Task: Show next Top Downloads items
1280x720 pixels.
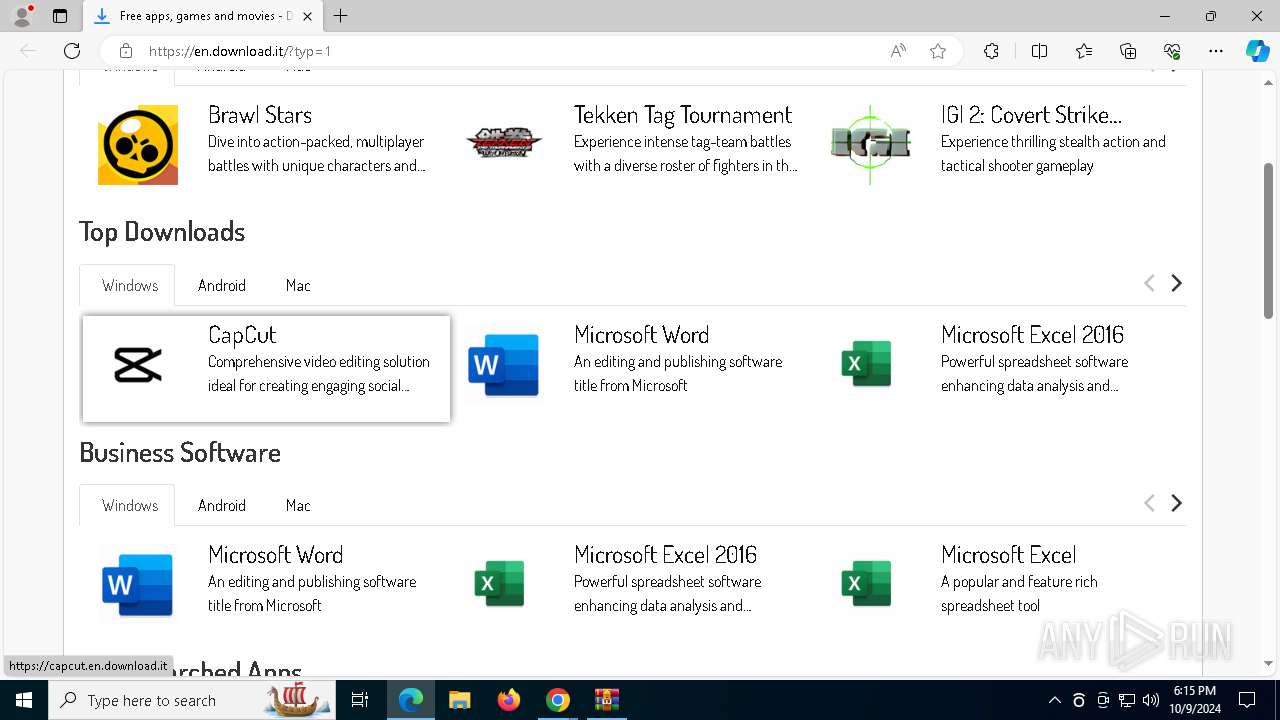Action: coord(1177,284)
